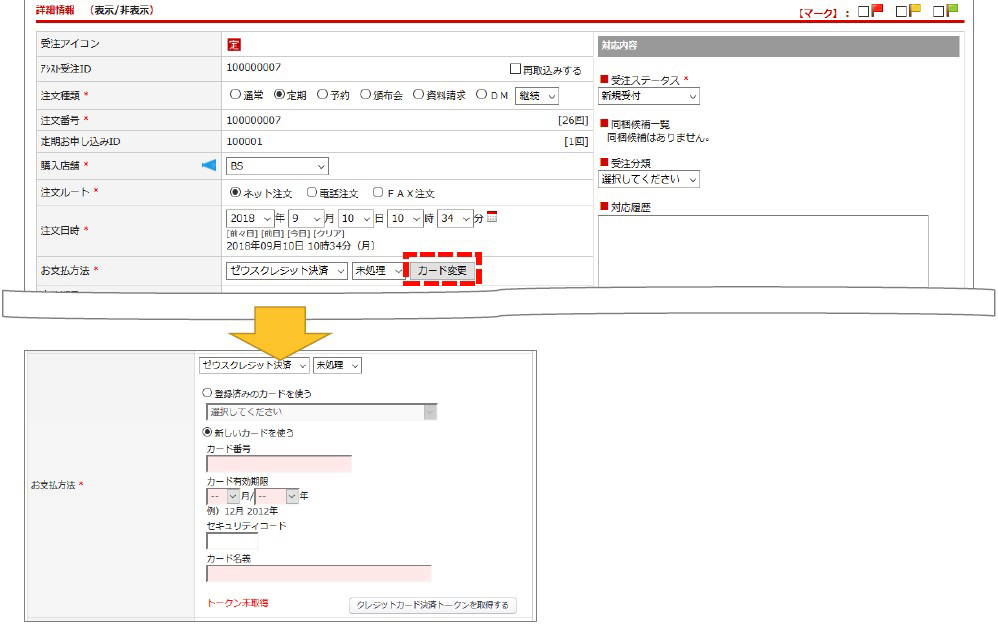The height and width of the screenshot is (626, 998).
Task: Select 登録済みのカードを使う radio option
Action: click(x=208, y=394)
